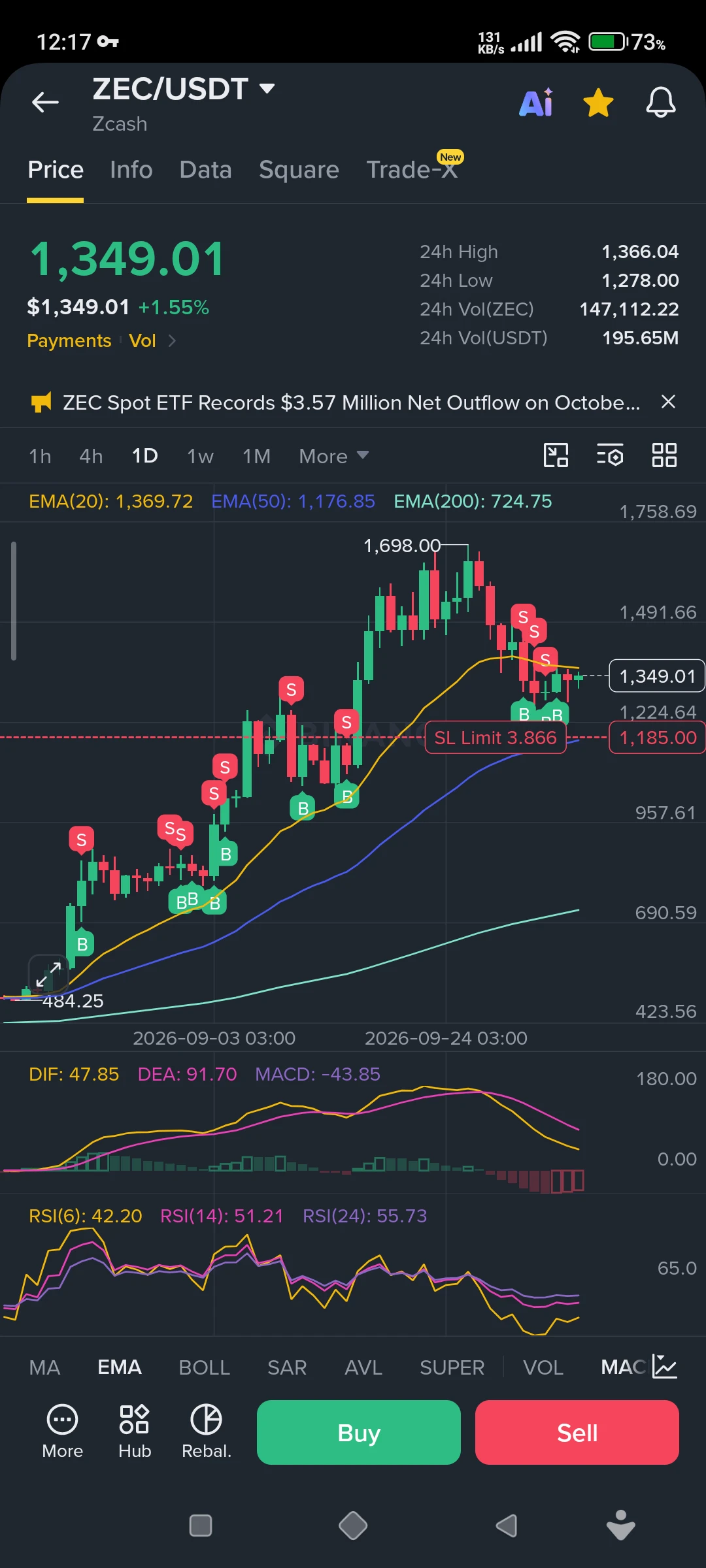Image resolution: width=706 pixels, height=1568 pixels.
Task: Open the Payments category link
Action: (x=69, y=340)
